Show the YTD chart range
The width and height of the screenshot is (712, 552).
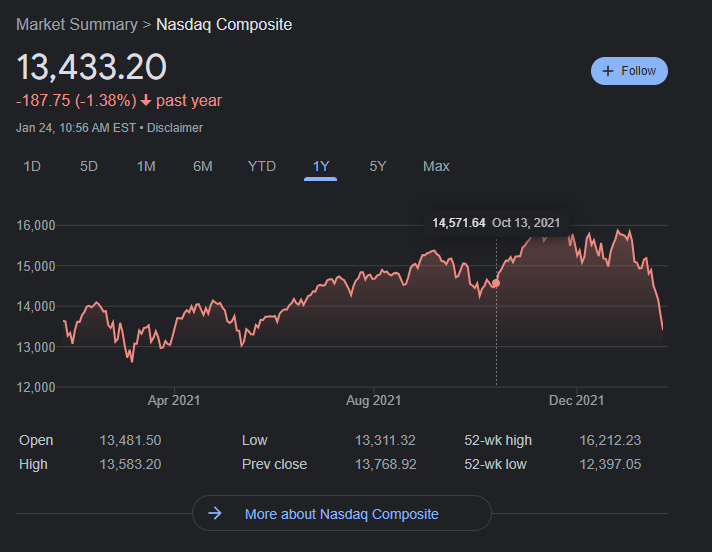coord(262,166)
